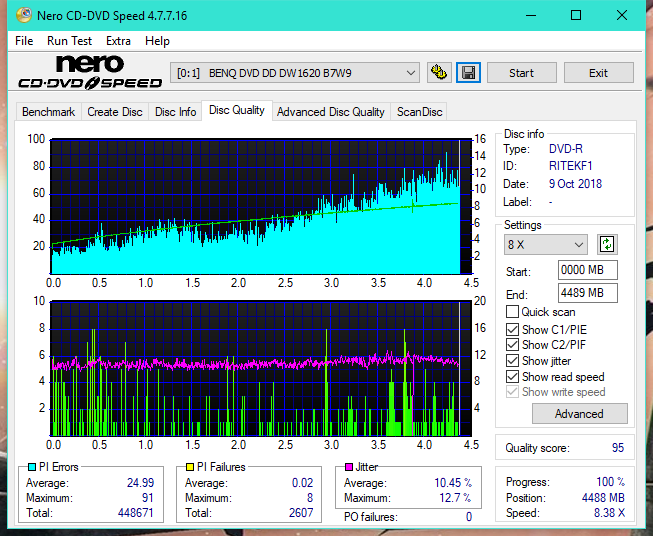Image resolution: width=653 pixels, height=536 pixels.
Task: Uncheck Show C2/PIF
Action: tap(512, 344)
